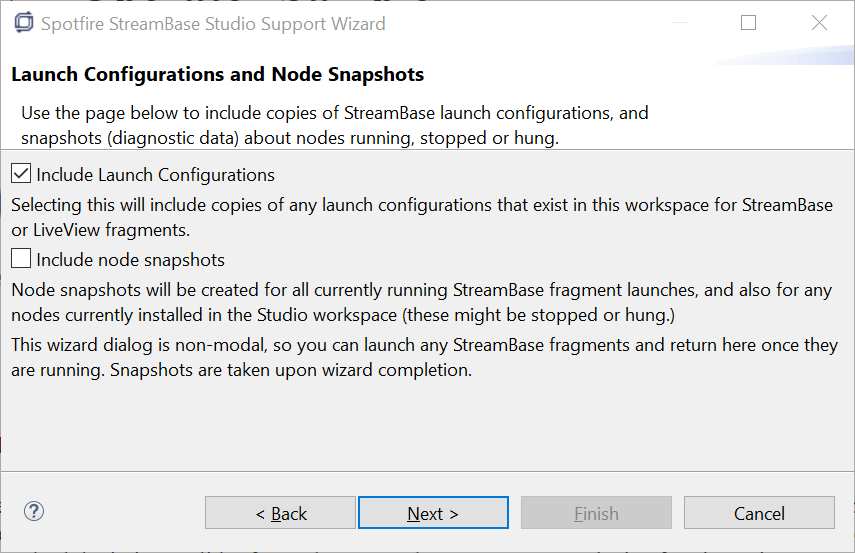The image size is (855, 553).
Task: Click the 'wizard dialog is non-modal' paragraph
Action: click(420, 358)
